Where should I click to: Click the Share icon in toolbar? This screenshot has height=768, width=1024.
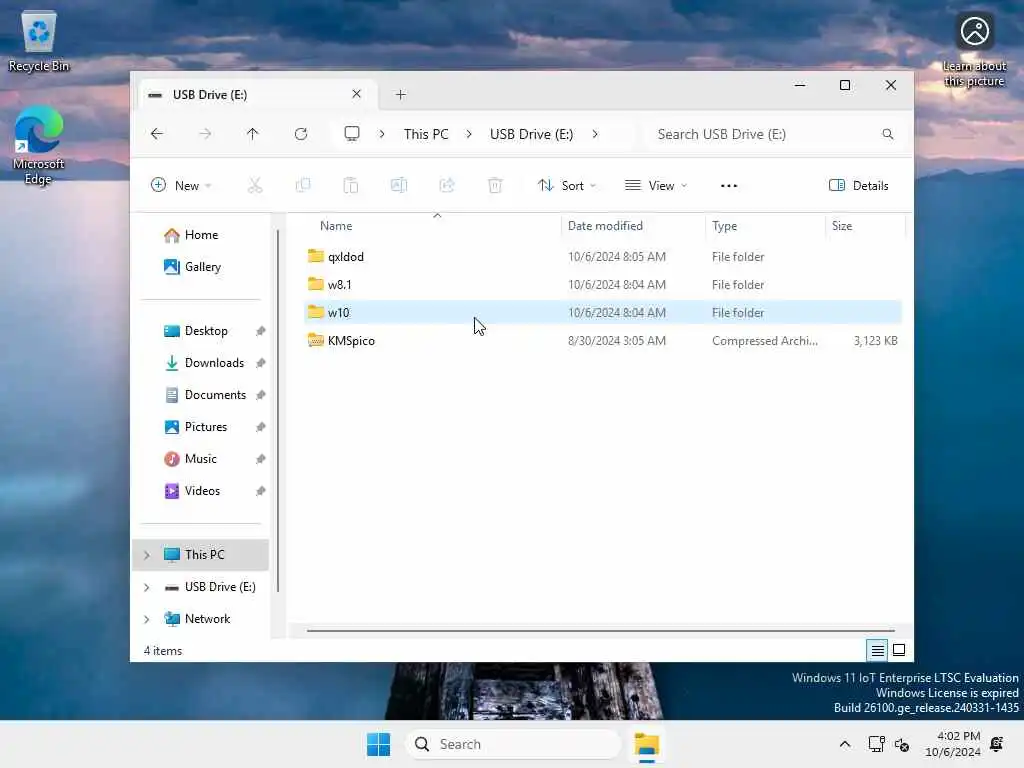(447, 185)
